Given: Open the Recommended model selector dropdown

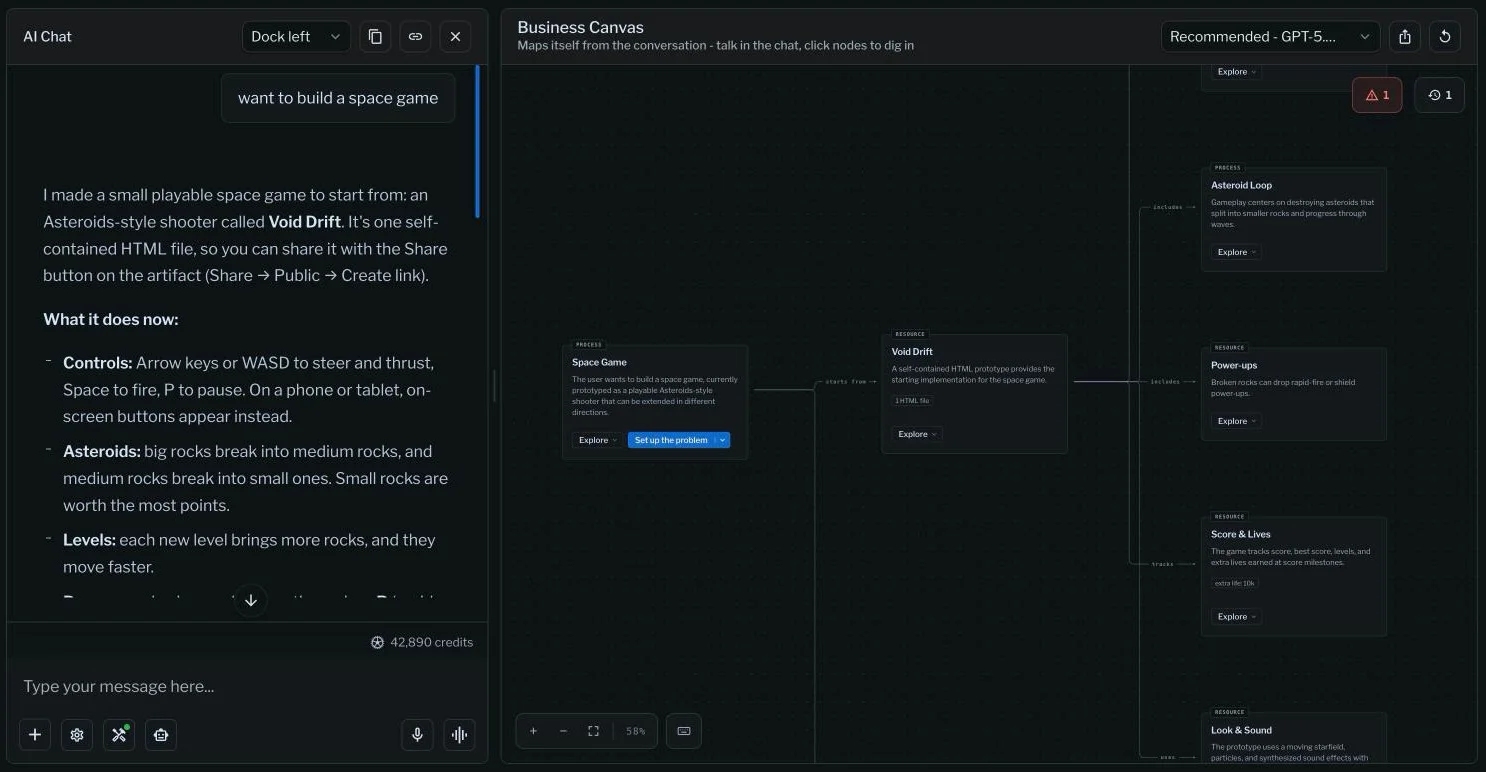Looking at the screenshot, I should click(x=1270, y=37).
